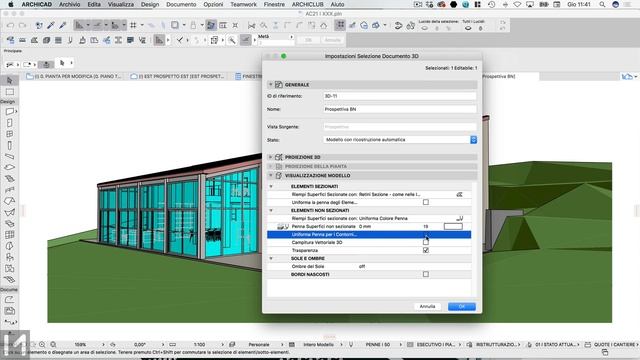This screenshot has height=360, width=640.
Task: Uncheck the Trasparenza checkbox
Action: point(426,250)
